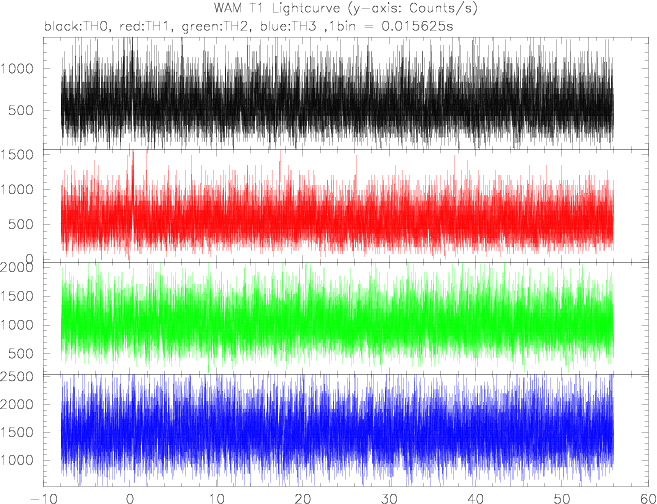The height and width of the screenshot is (504, 657).
Task: Click the "500" y-label of the green panel
Action: [21, 354]
